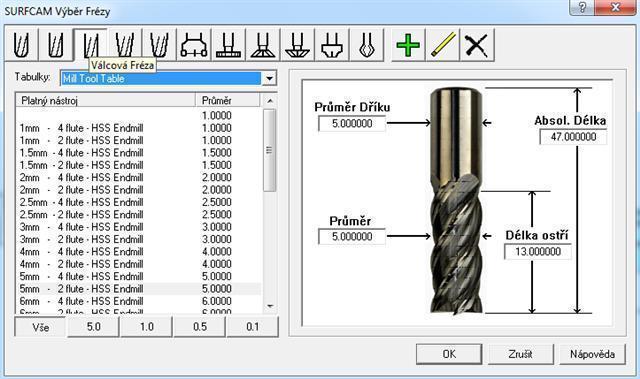640x379 pixels.
Task: Delete tool using the black X icon
Action: (477, 44)
